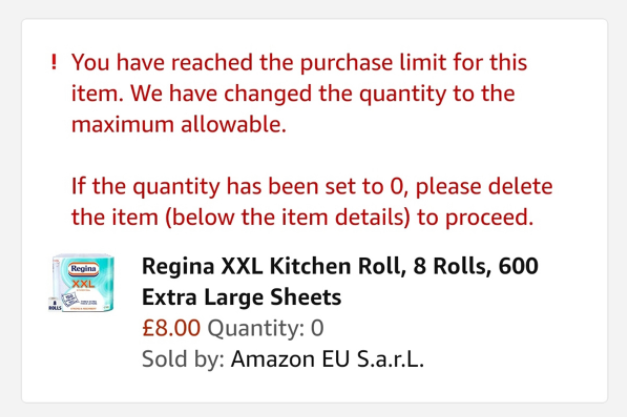Viewport: 627px width, 417px height.
Task: Click empty card space right of the seller name
Action: click(520, 360)
